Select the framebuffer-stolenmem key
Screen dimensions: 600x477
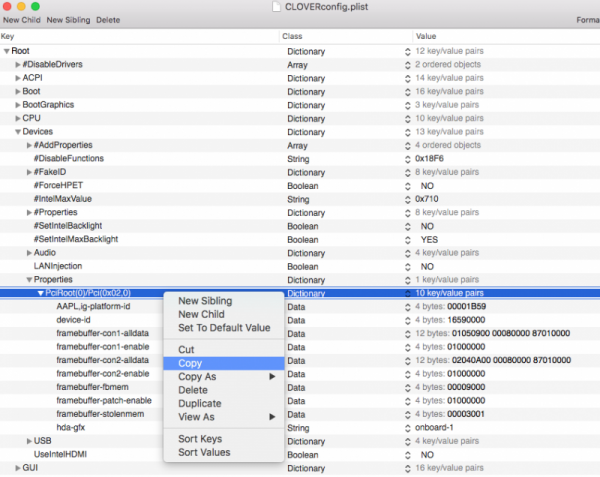(100, 414)
